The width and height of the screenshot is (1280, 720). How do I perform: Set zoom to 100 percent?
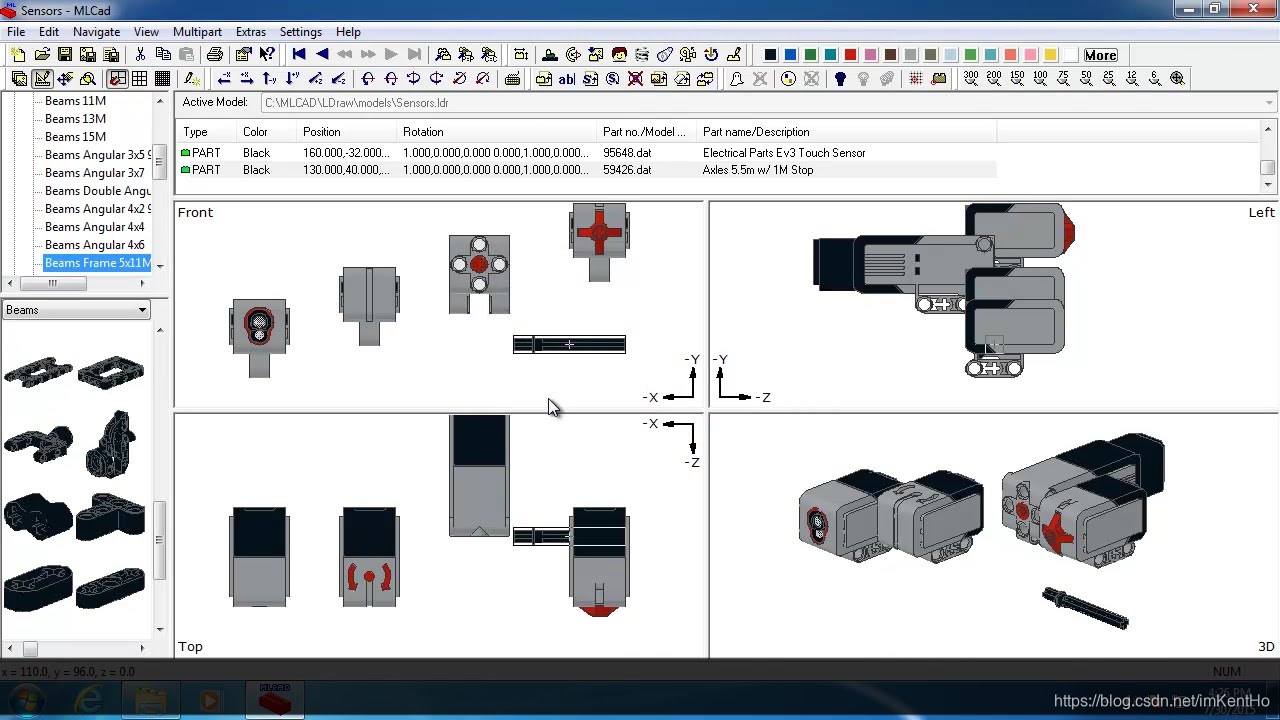(1040, 78)
